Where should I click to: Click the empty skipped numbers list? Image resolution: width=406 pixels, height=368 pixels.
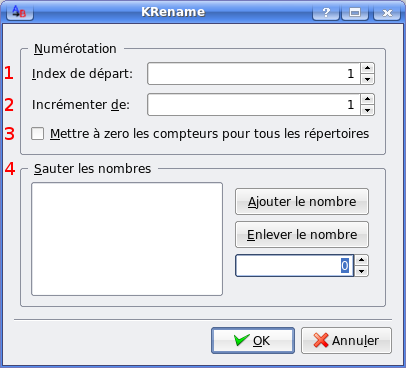tap(127, 239)
